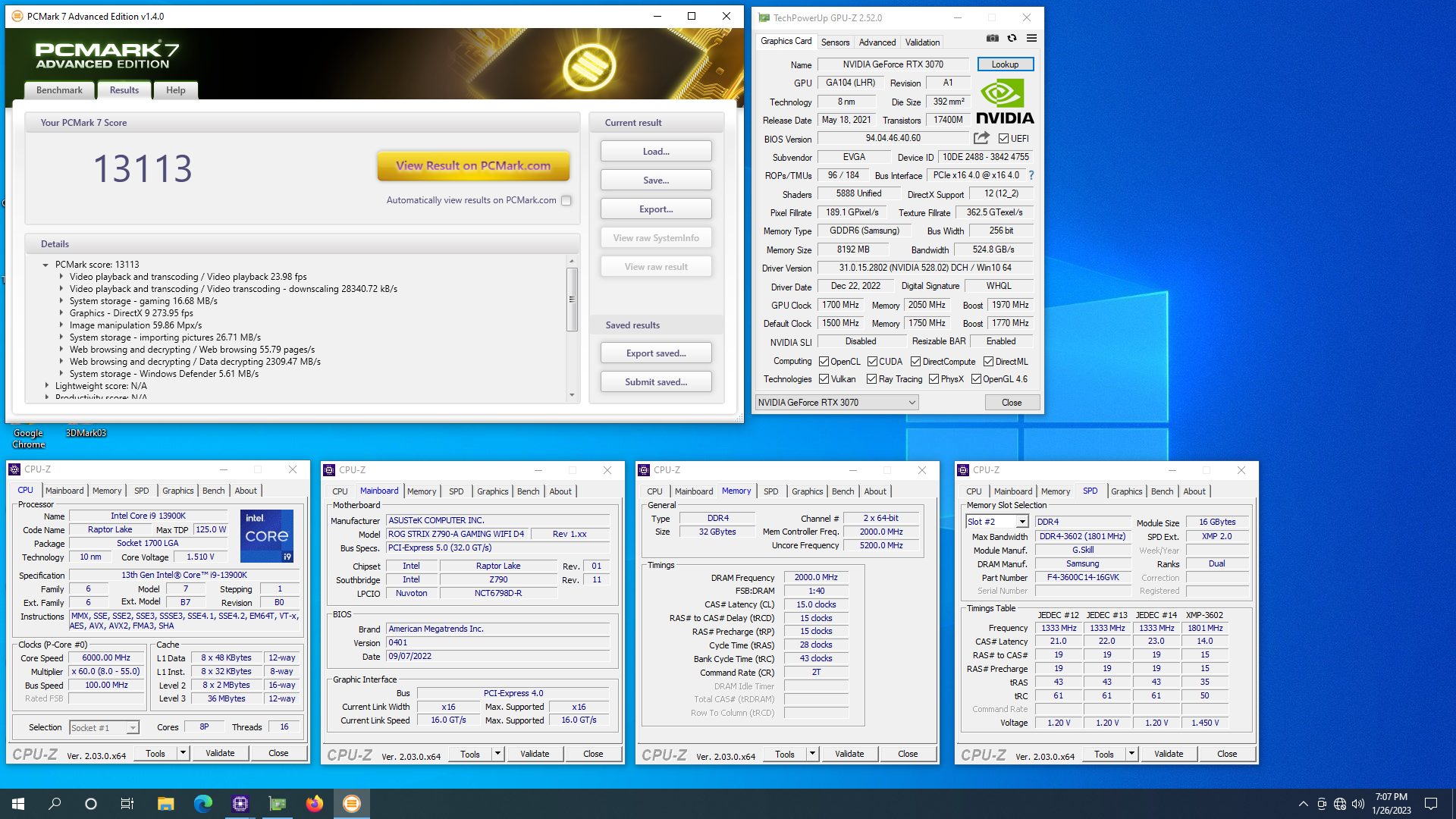Open Firefox from the taskbar
Viewport: 1456px width, 819px height.
(x=314, y=804)
